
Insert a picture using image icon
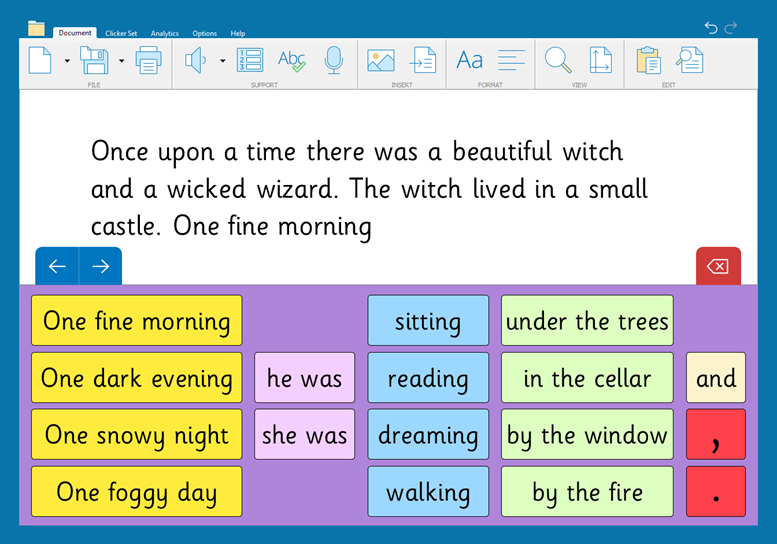tap(381, 61)
